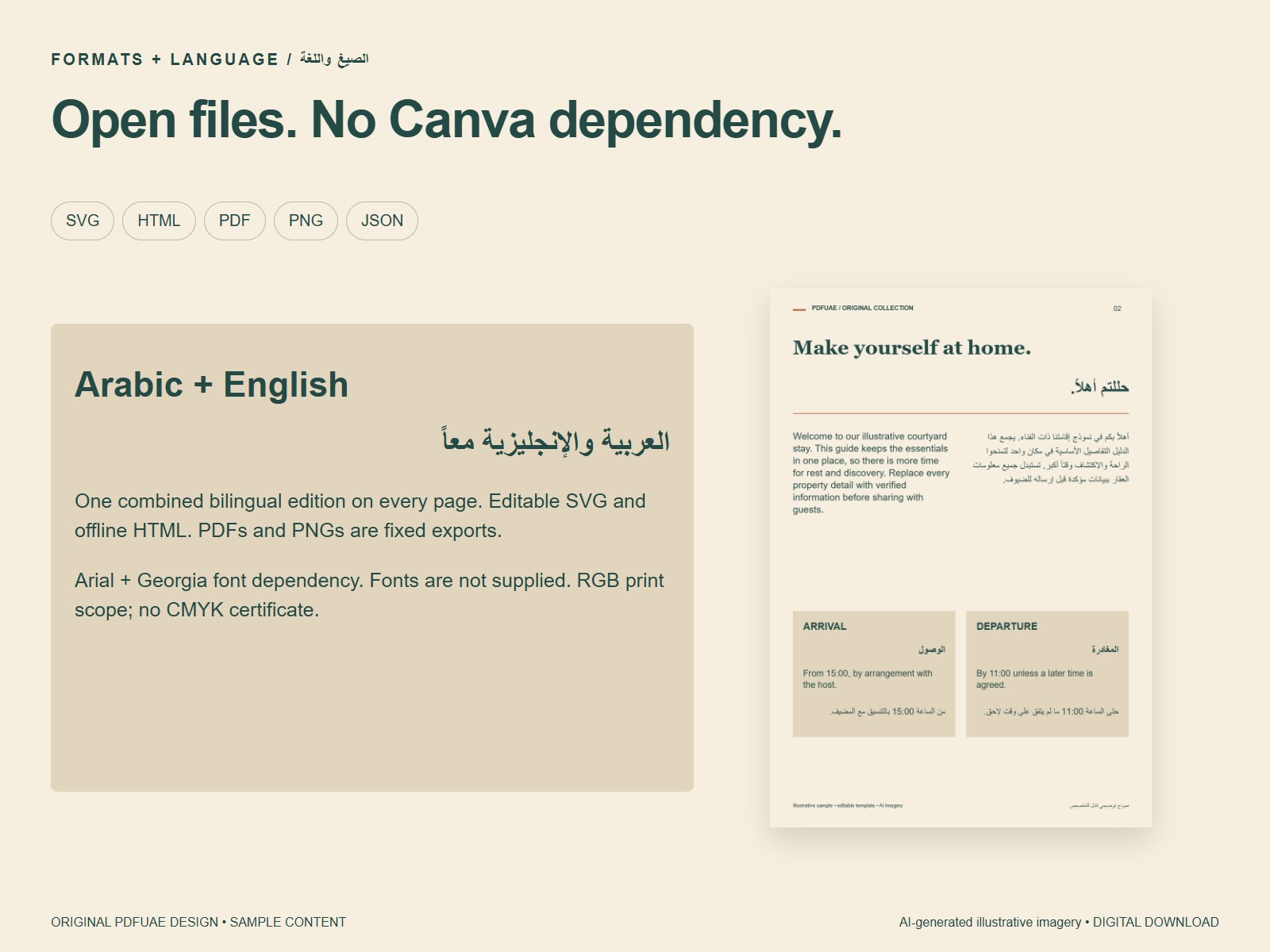Screen dimensions: 1270x952
Task: Click the paragraph starting 'One combined bilingual edition'
Action: (x=360, y=516)
